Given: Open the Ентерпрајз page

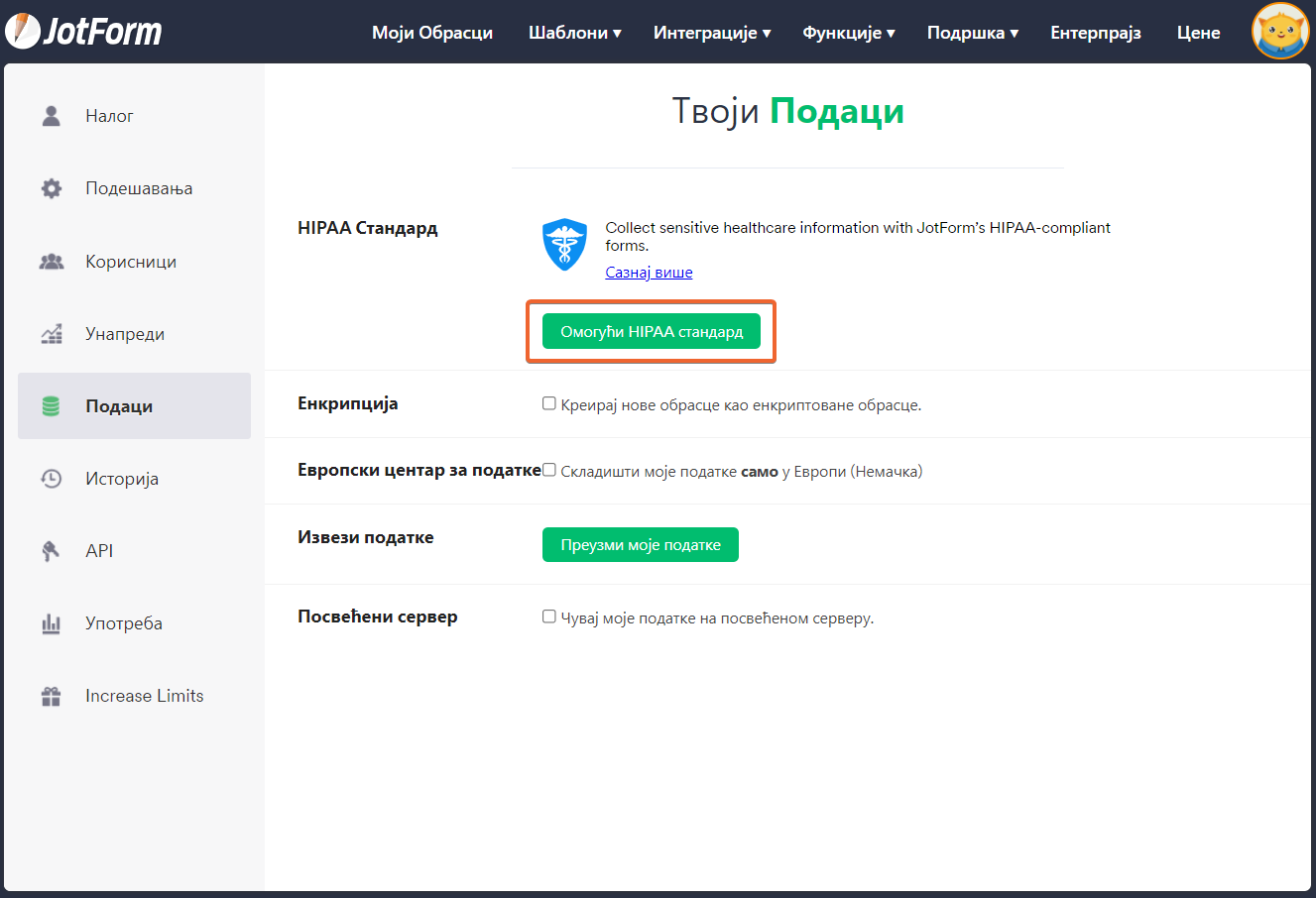Looking at the screenshot, I should [1096, 33].
